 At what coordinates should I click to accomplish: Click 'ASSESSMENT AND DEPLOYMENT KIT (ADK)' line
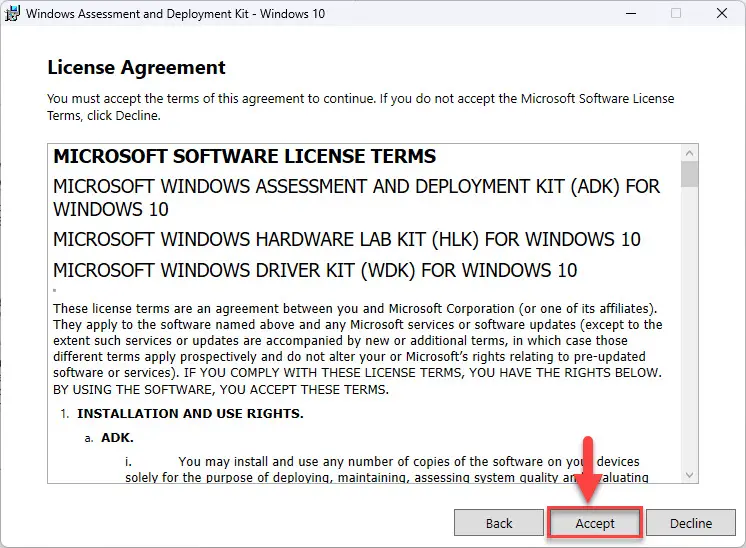pos(356,198)
